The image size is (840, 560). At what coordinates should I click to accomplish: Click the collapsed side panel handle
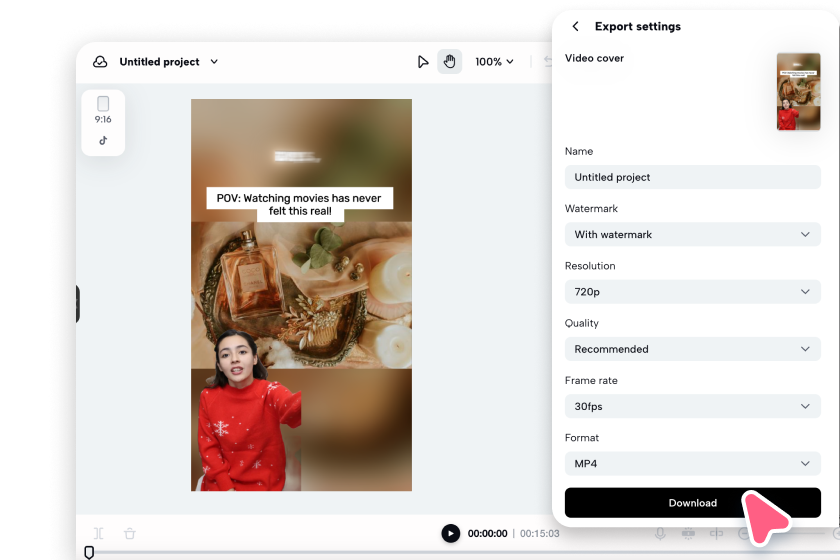click(78, 304)
